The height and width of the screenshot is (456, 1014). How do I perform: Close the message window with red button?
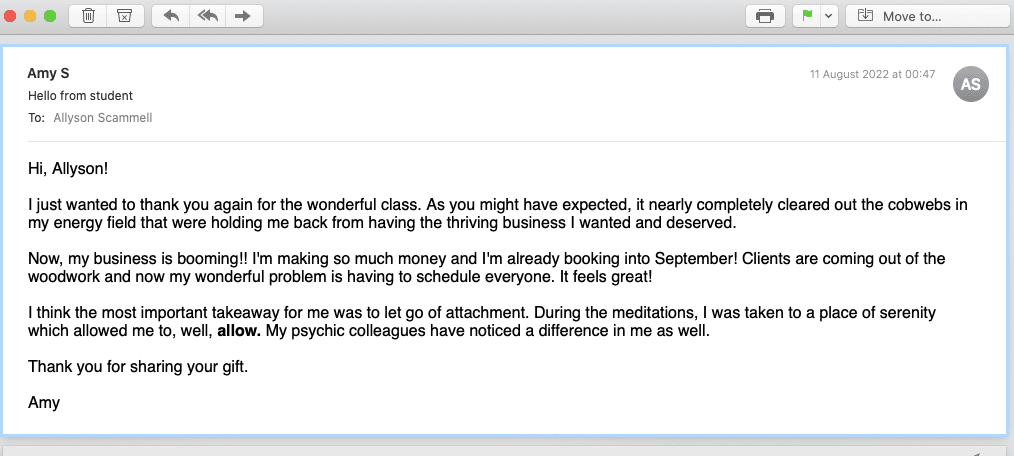pos(10,16)
